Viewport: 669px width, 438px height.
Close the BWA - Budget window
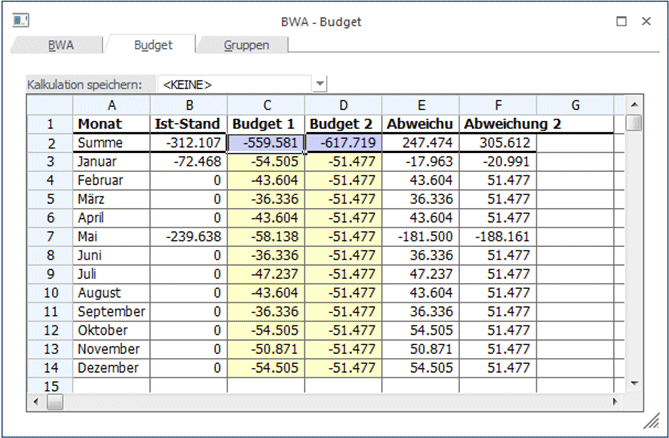point(649,20)
